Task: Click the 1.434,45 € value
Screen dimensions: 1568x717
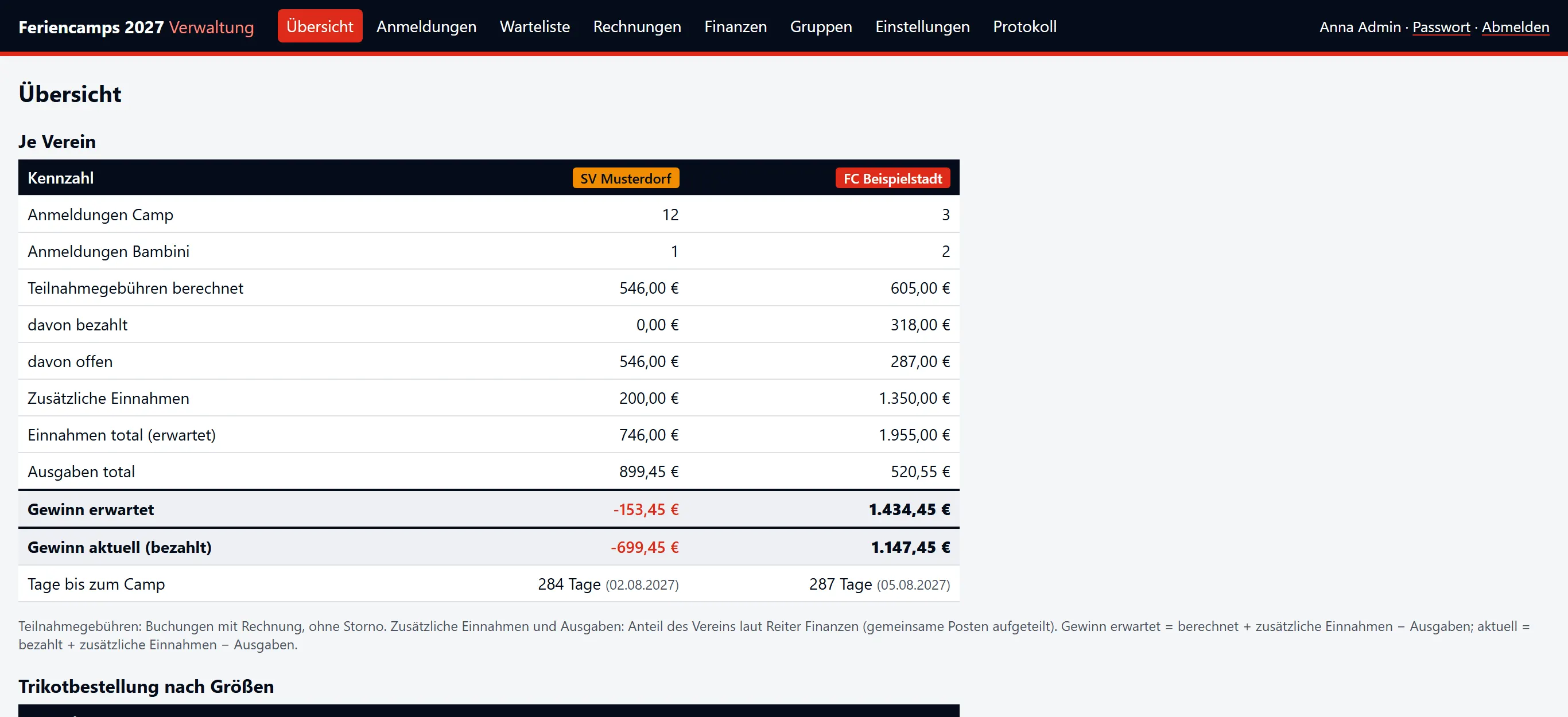Action: (x=909, y=509)
